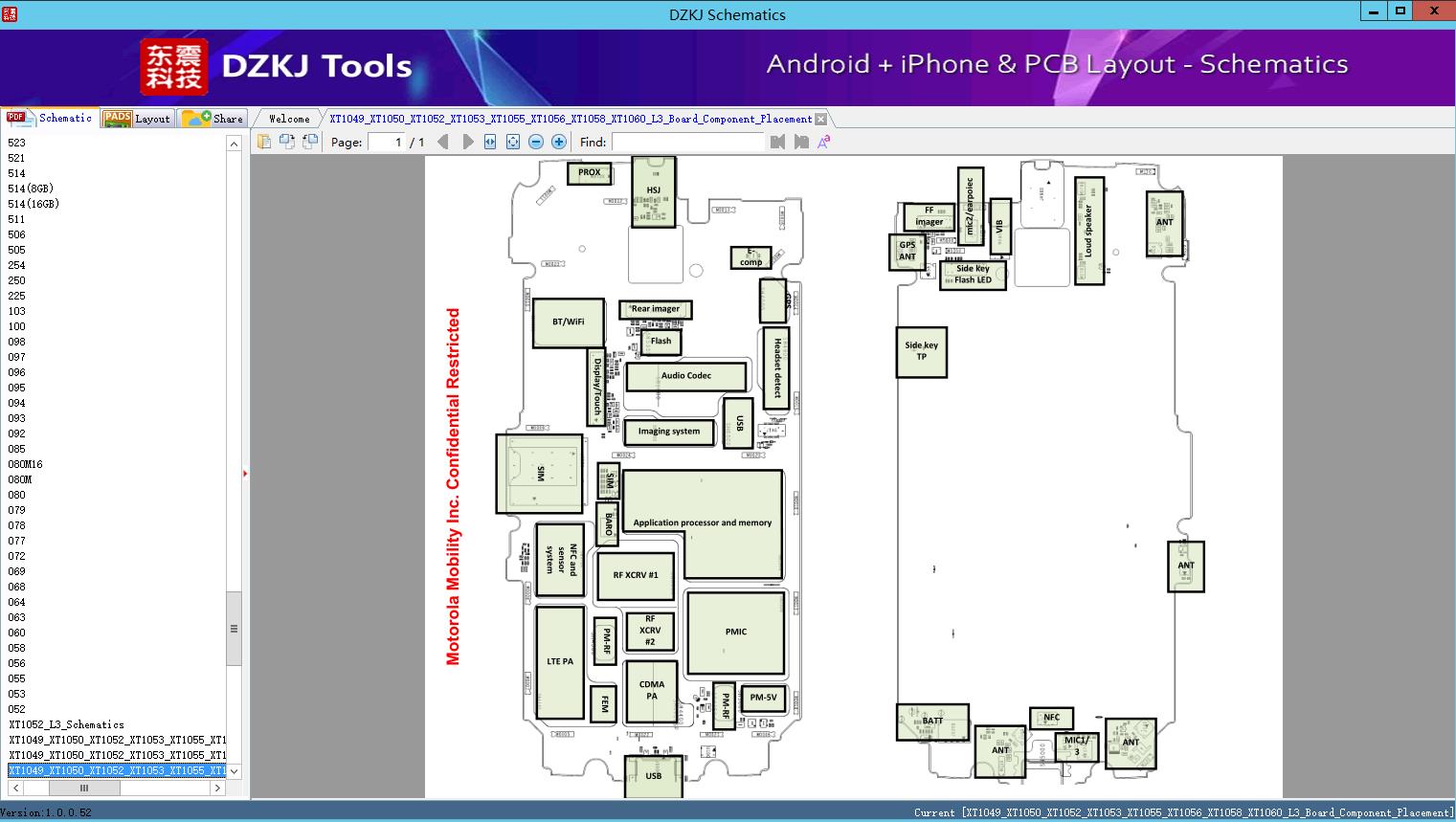Image resolution: width=1456 pixels, height=822 pixels.
Task: Select the 505 list entry
Action: [x=16, y=250]
